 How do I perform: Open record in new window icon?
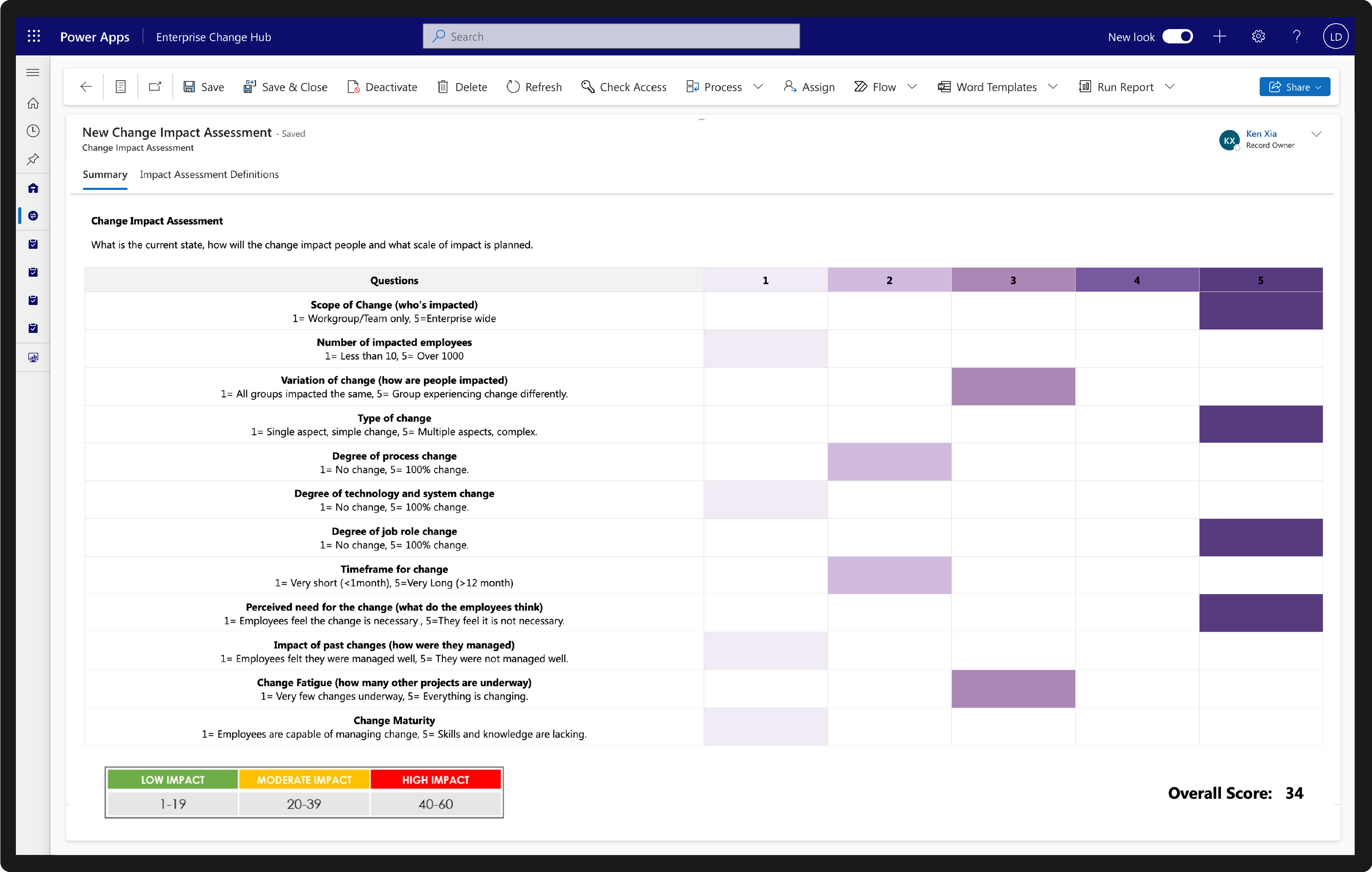tap(155, 87)
